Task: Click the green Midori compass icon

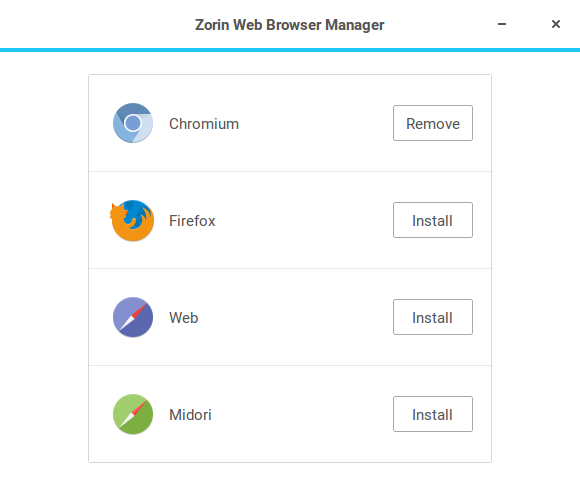Action: tap(133, 414)
